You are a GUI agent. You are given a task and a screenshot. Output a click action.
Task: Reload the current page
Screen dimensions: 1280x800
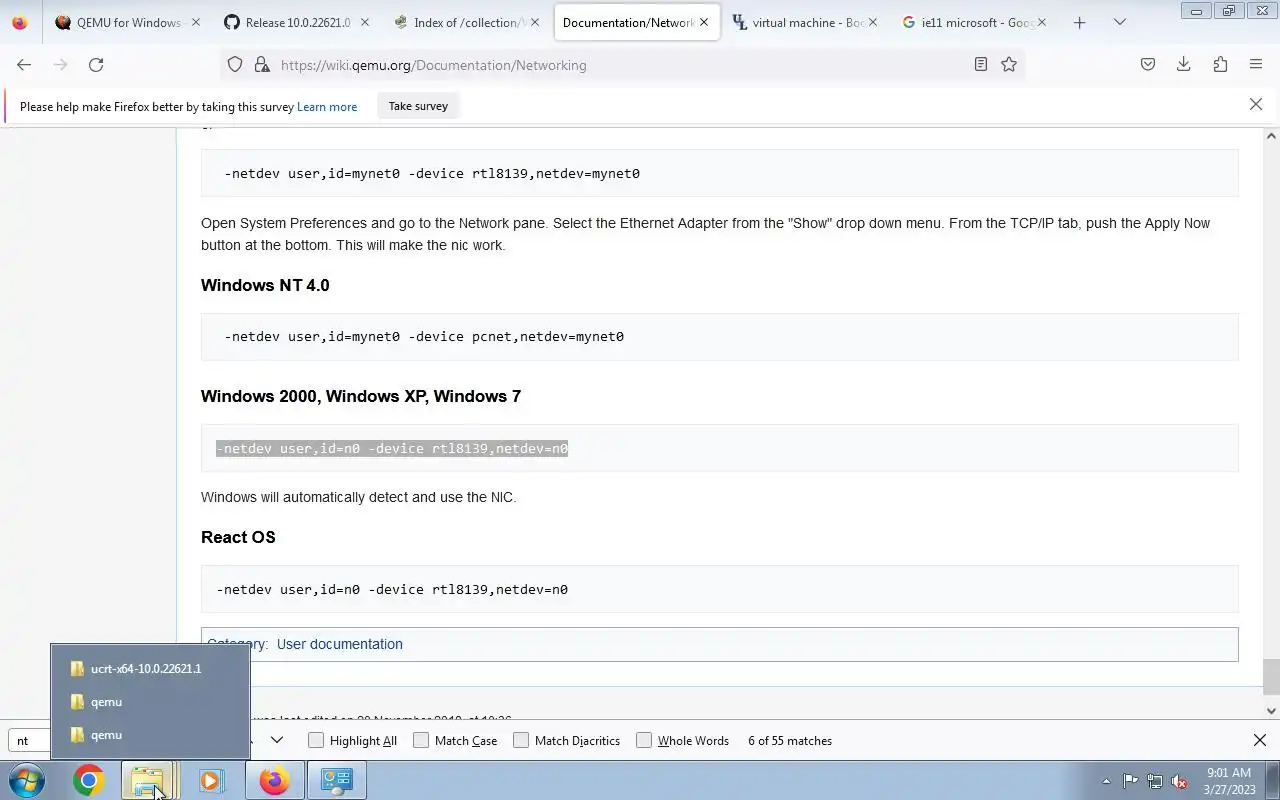(96, 65)
